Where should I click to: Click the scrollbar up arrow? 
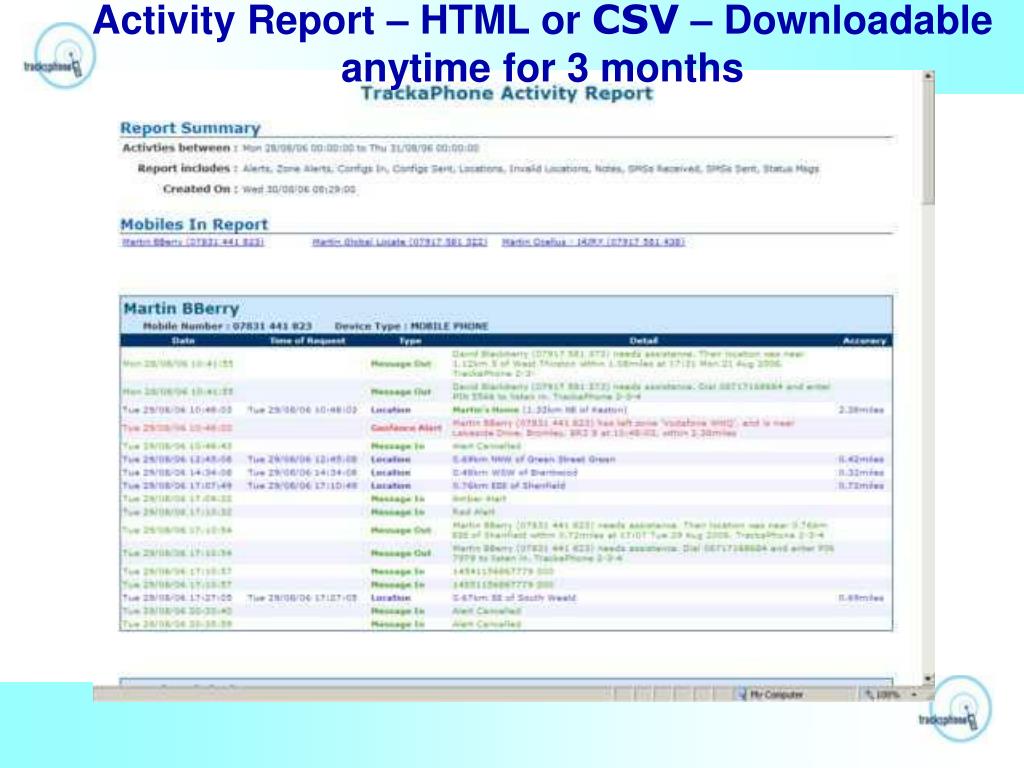tap(928, 76)
